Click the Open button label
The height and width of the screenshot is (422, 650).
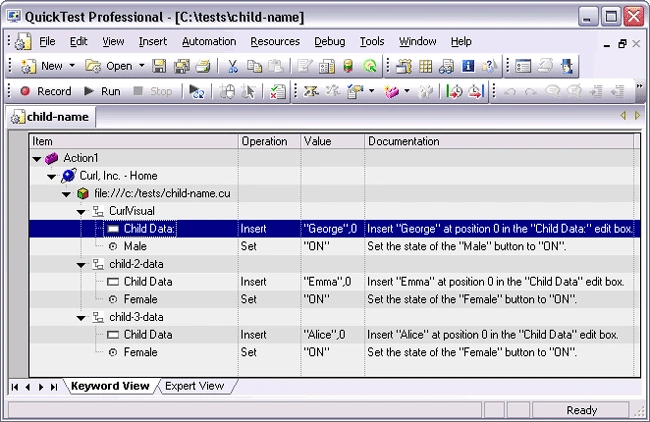tap(119, 66)
